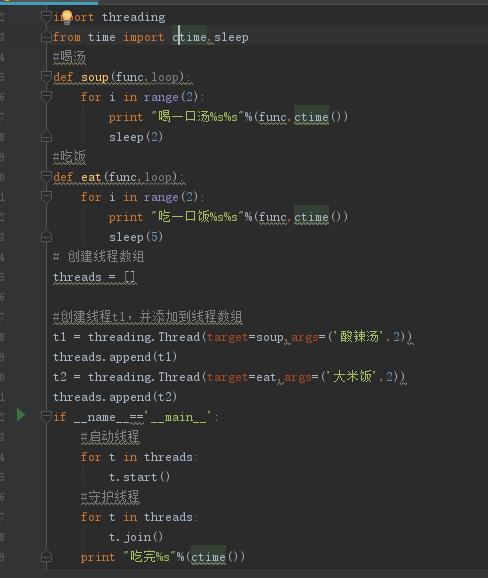Run script via green gutter arrow
The height and width of the screenshot is (578, 488).
click(21, 415)
